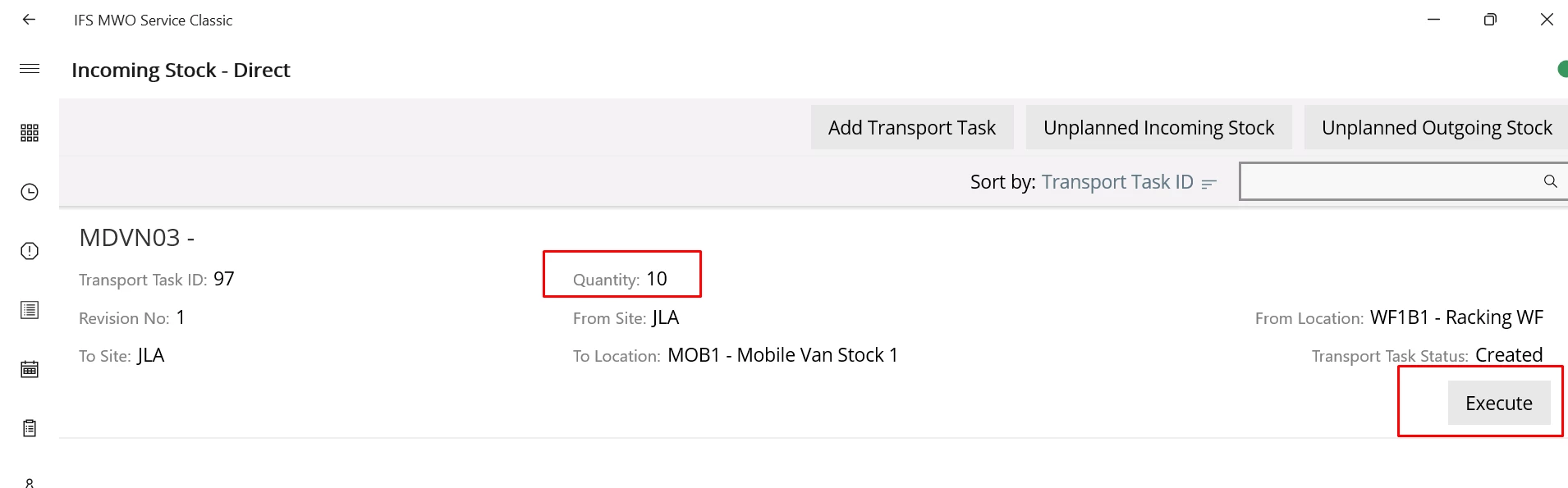Viewport: 1568px width, 488px height.
Task: Open the clock icon in sidebar
Action: [30, 192]
